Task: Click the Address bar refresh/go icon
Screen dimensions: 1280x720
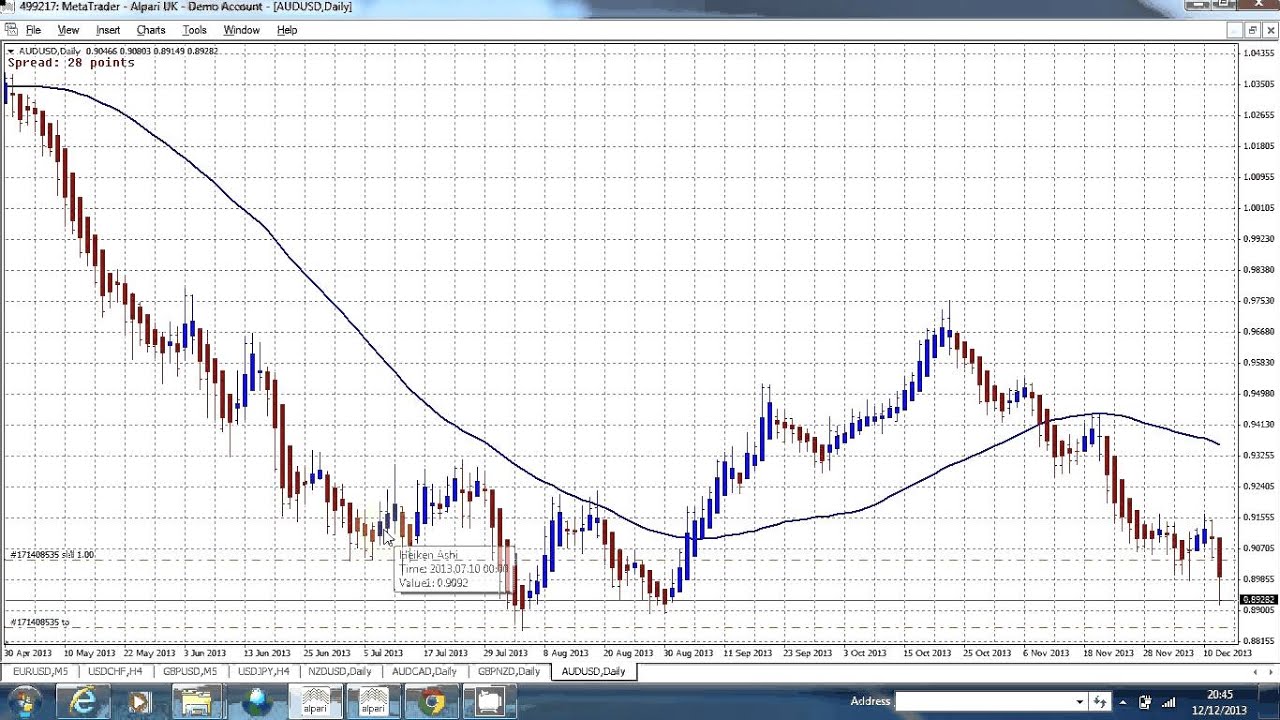Action: (x=1100, y=702)
